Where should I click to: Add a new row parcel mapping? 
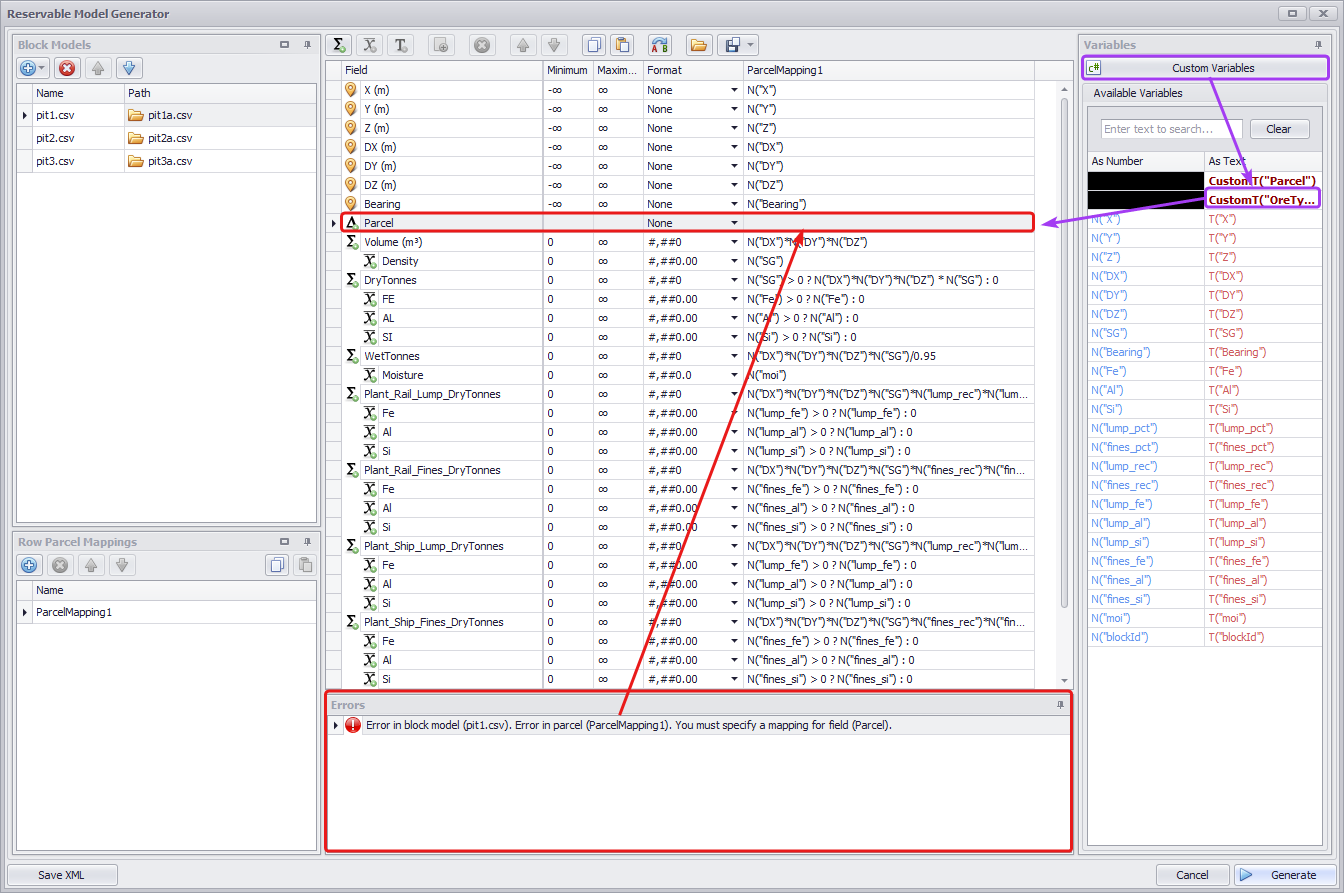29,565
